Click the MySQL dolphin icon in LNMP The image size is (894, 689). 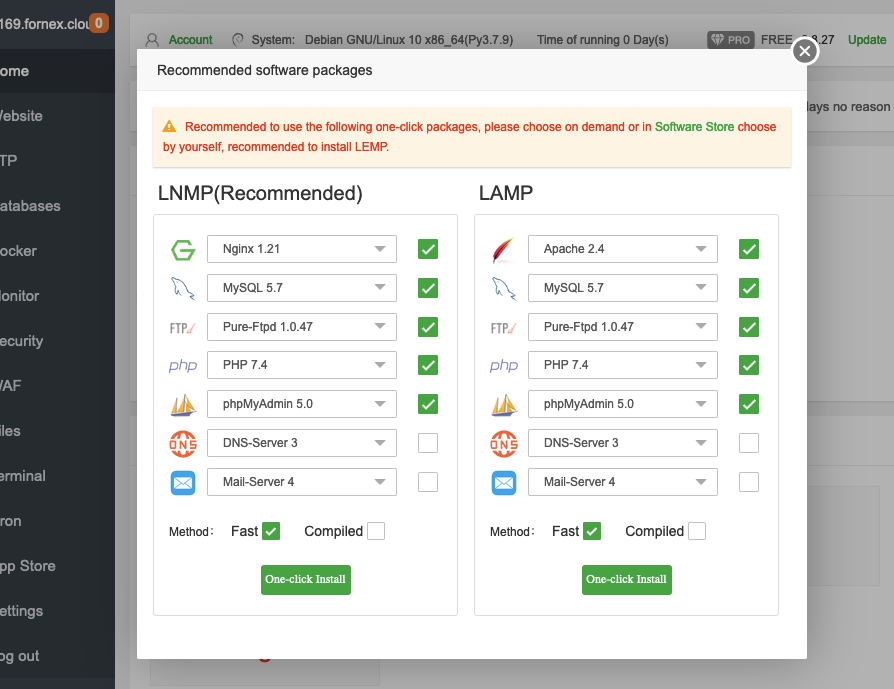pyautogui.click(x=183, y=288)
